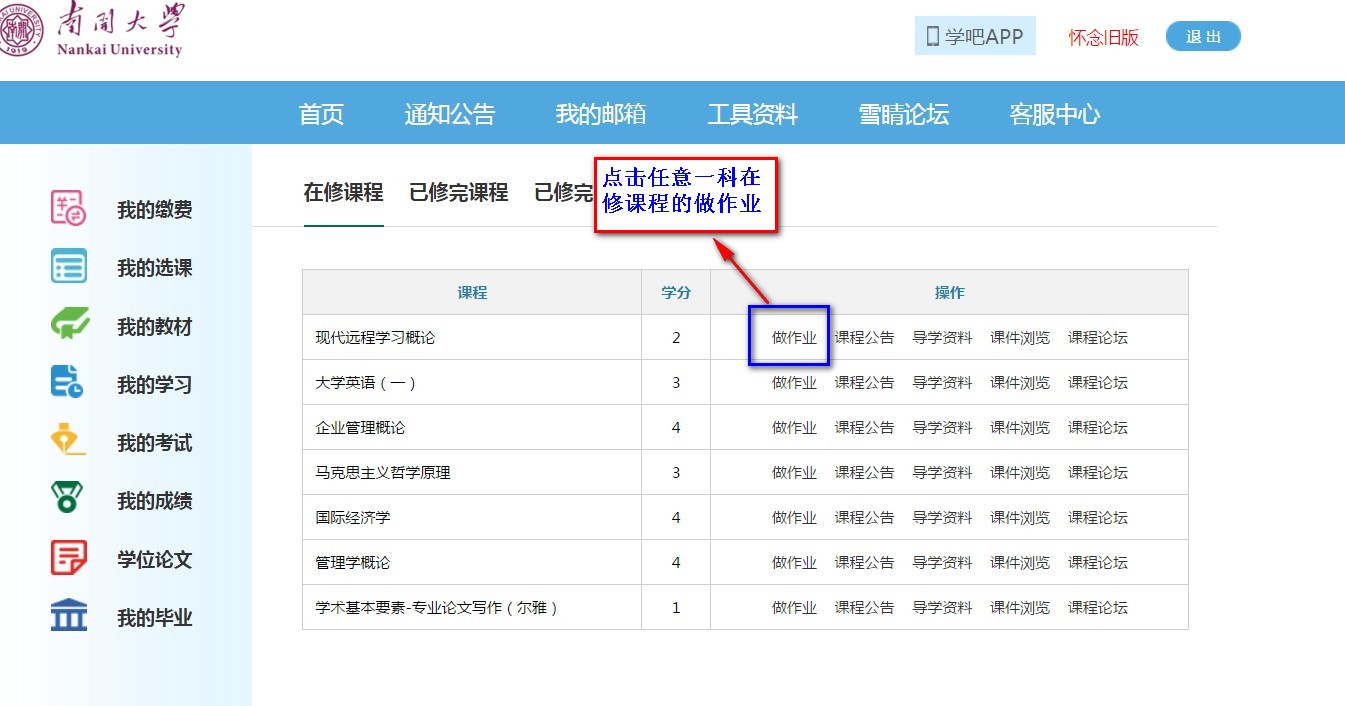Viewport: 1345px width, 706px height.
Task: Open the 我的考试 pen icon
Action: [x=69, y=441]
